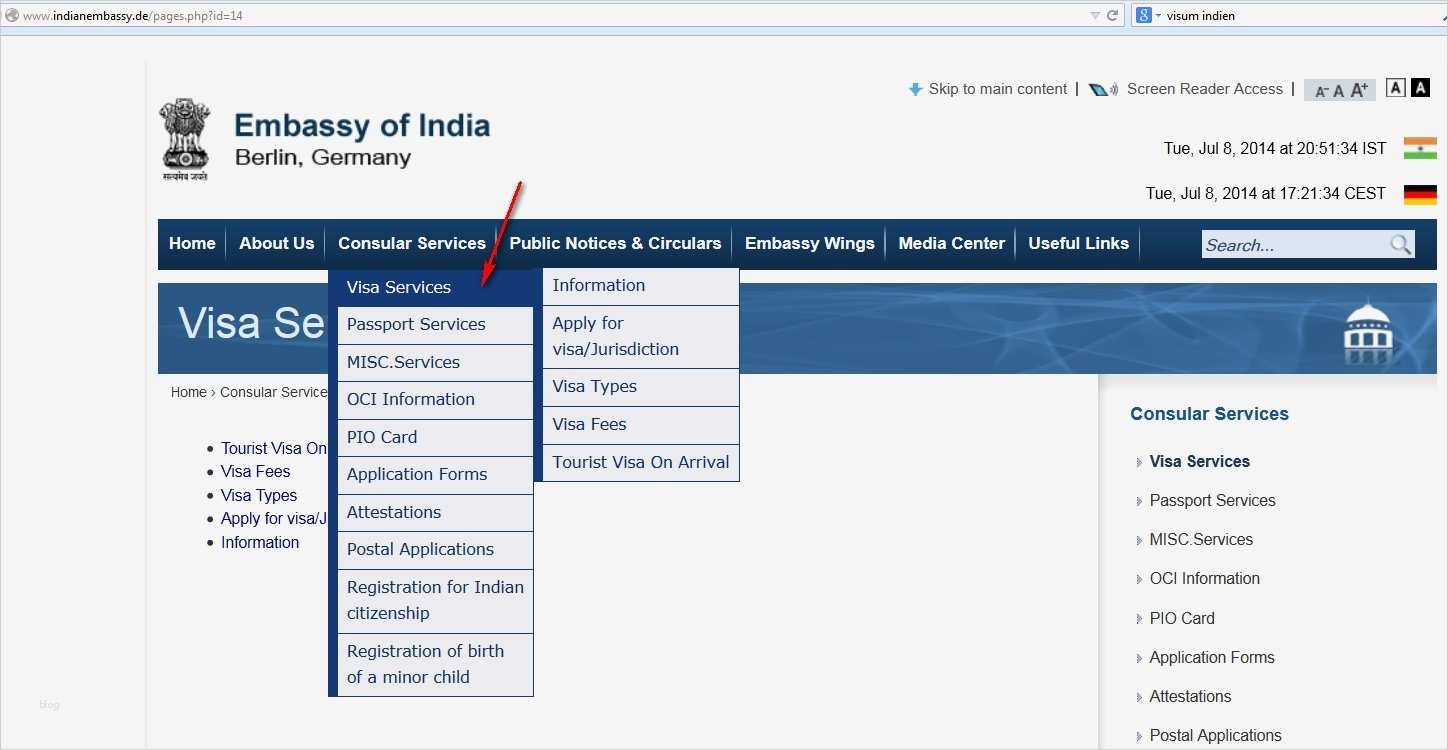This screenshot has height=750, width=1448.
Task: Select MISC.Services in the dropdown menu
Action: [x=435, y=362]
